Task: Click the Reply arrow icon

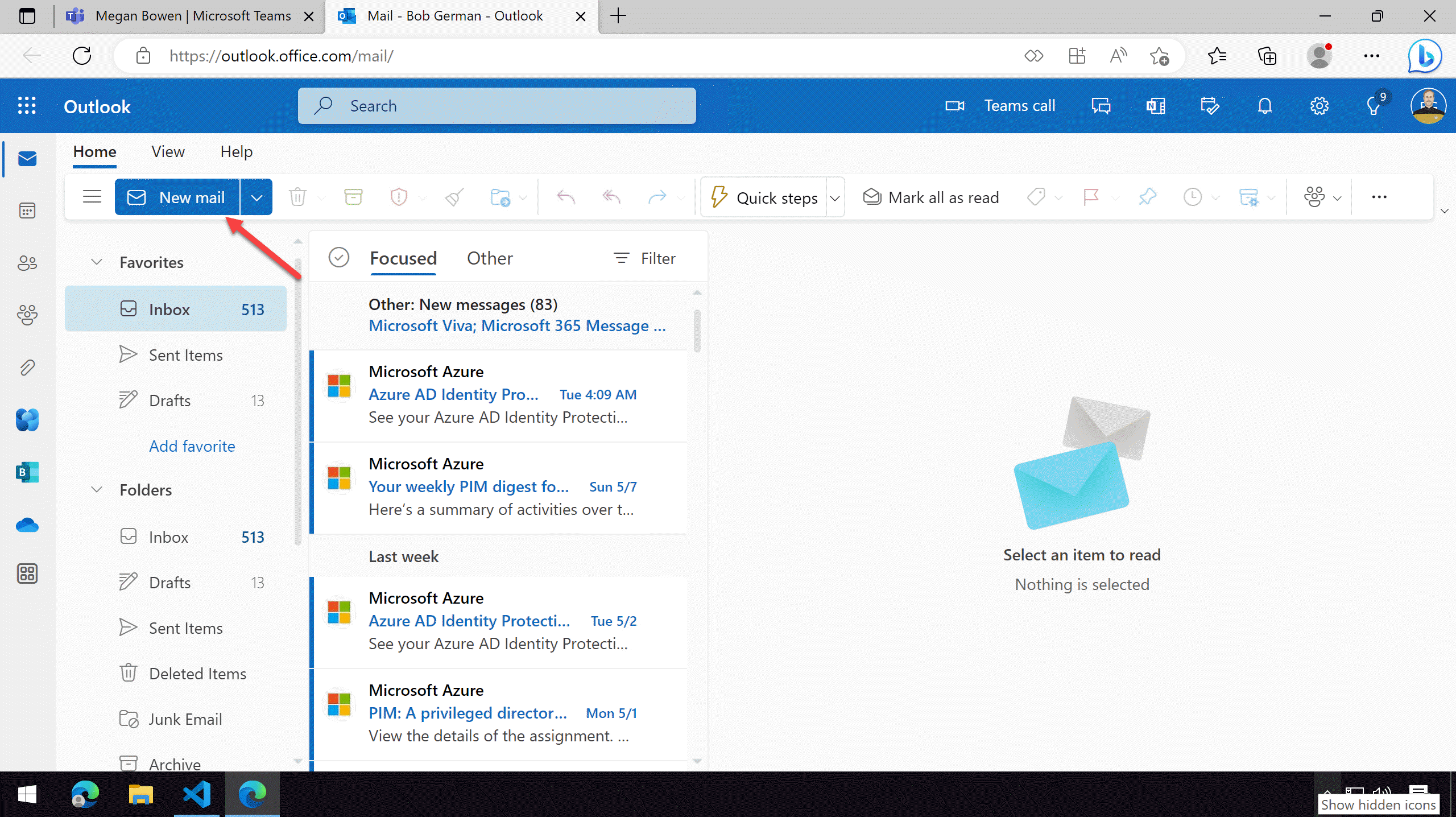Action: click(x=565, y=197)
